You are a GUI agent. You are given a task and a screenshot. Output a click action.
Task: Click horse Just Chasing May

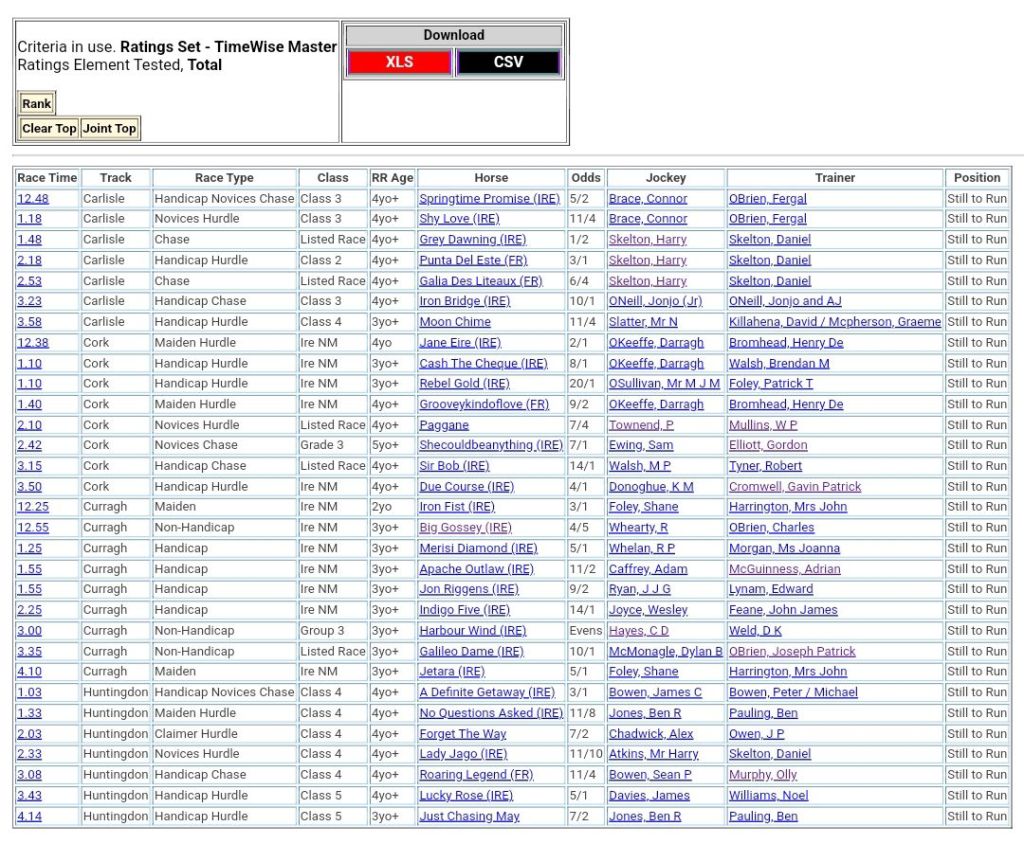coord(469,816)
